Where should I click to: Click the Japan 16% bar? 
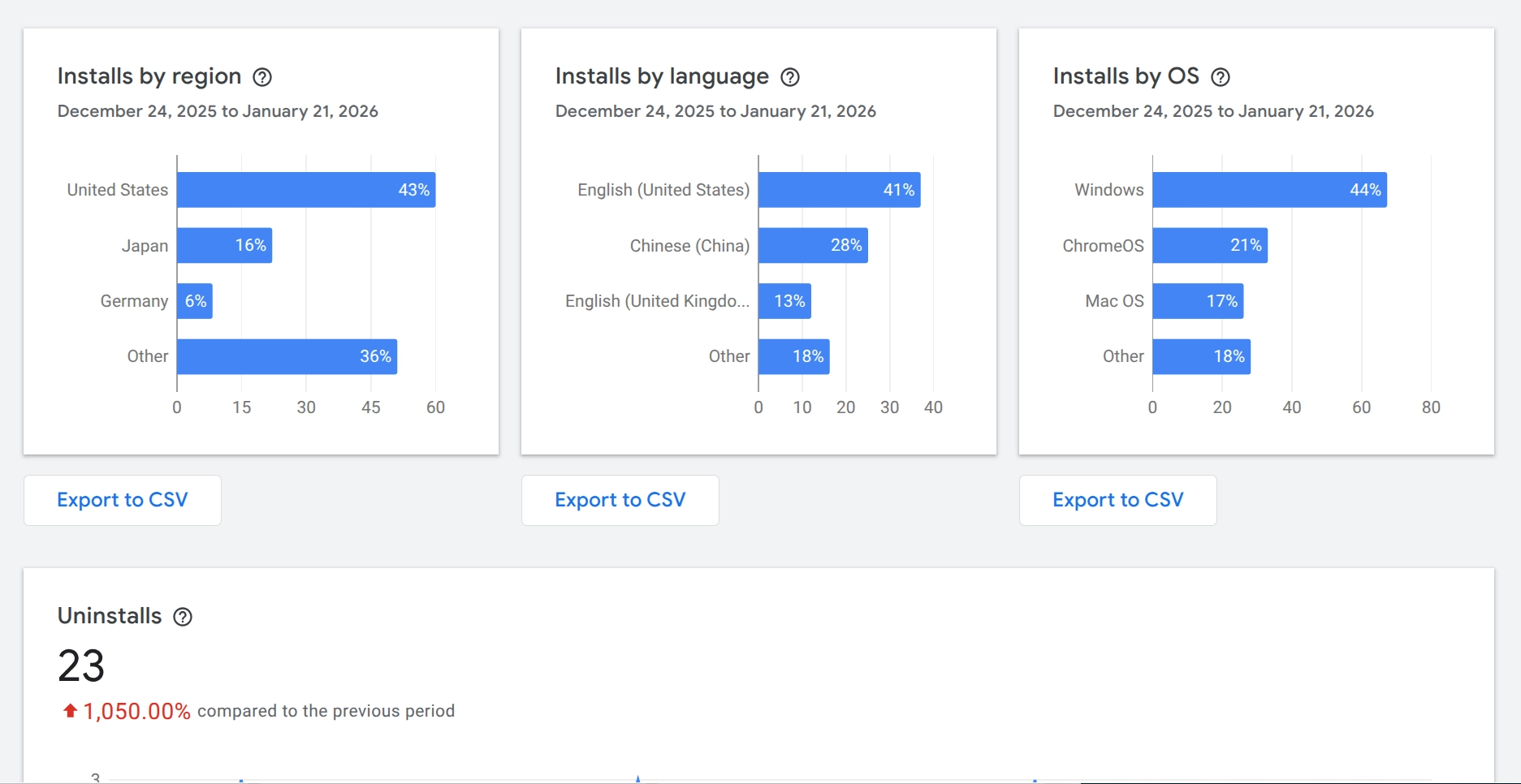223,245
